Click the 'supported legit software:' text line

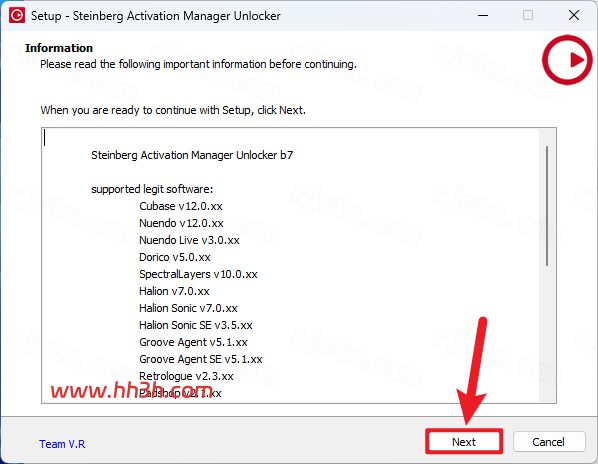click(x=152, y=189)
